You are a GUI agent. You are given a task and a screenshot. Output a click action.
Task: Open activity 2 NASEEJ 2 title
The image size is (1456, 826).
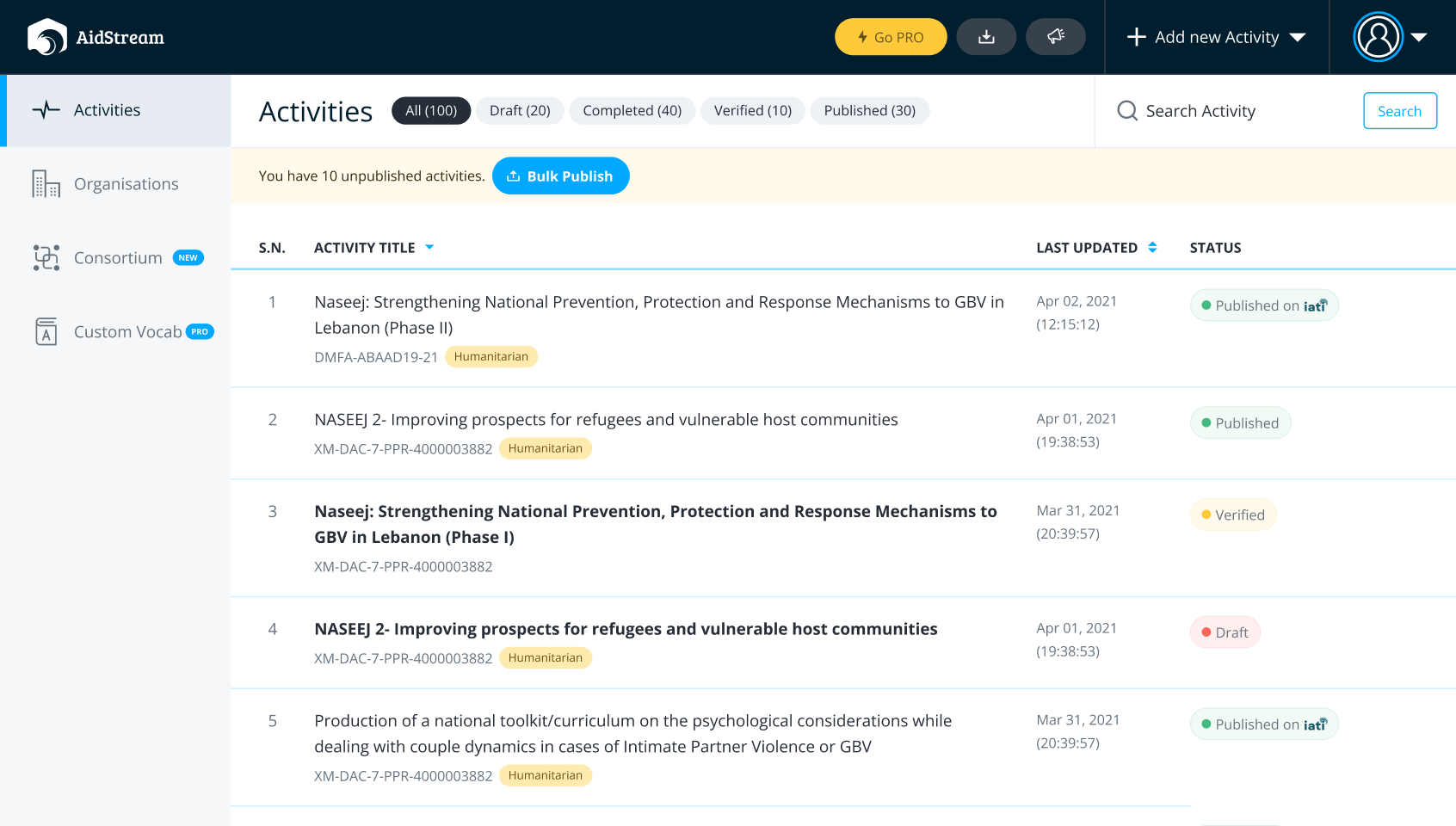[606, 419]
